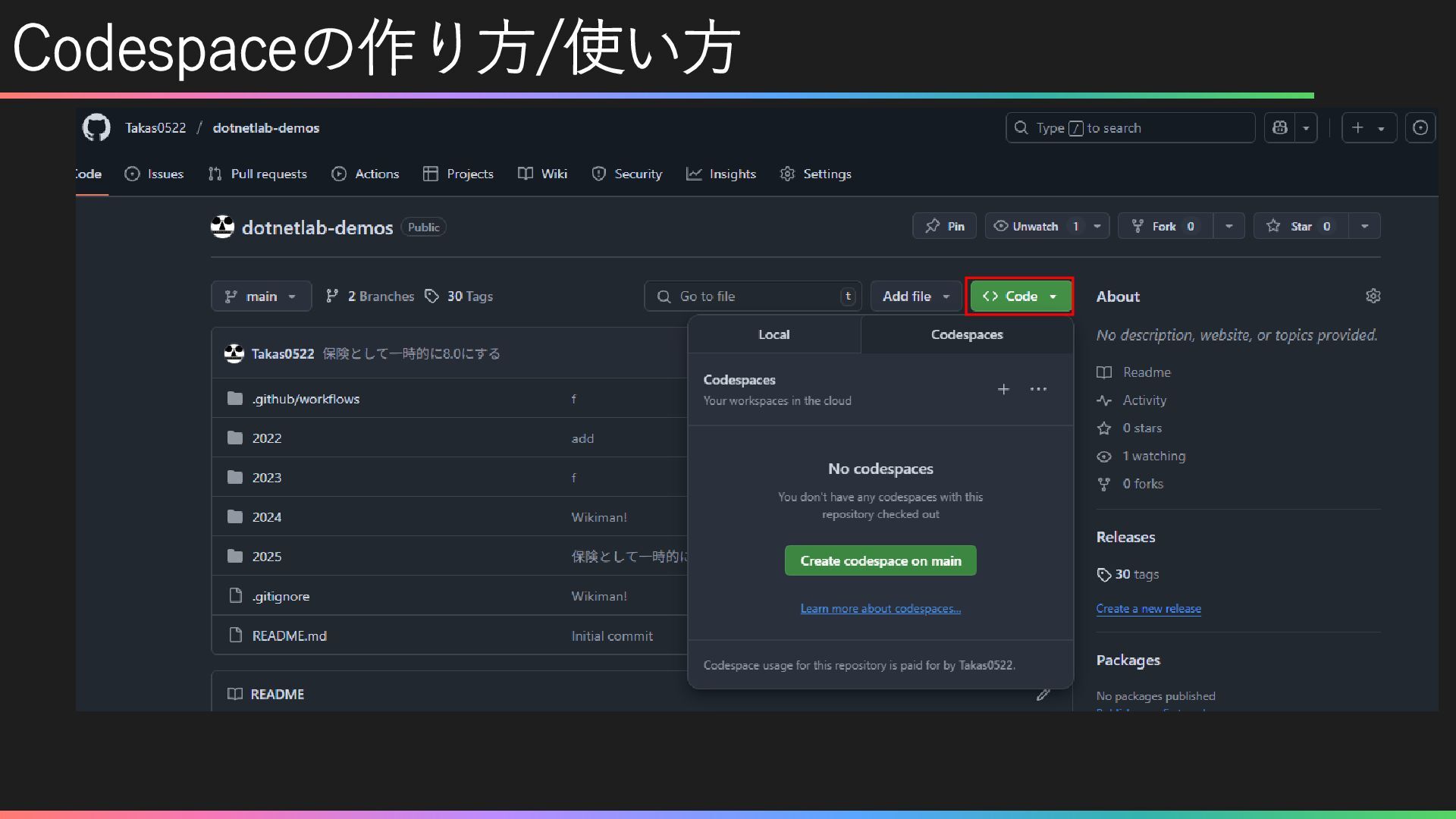Open the Actions tab

pyautogui.click(x=366, y=174)
